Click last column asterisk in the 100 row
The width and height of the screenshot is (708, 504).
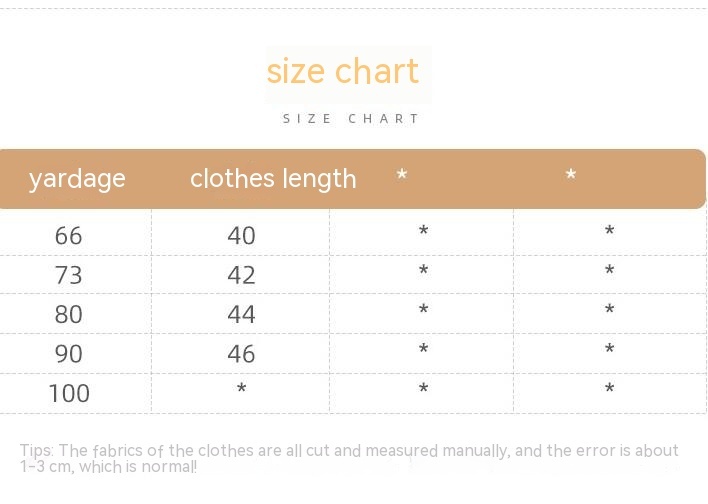pyautogui.click(x=609, y=390)
